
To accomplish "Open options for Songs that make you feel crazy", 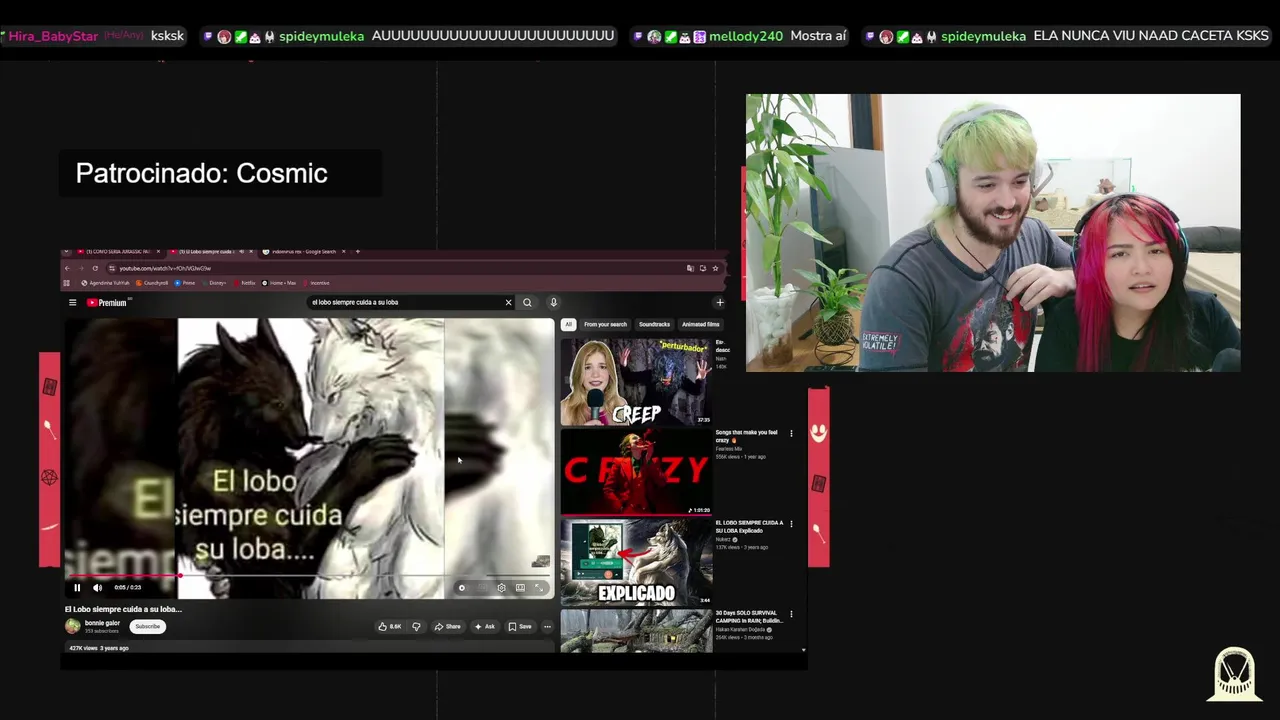I will 791,434.
